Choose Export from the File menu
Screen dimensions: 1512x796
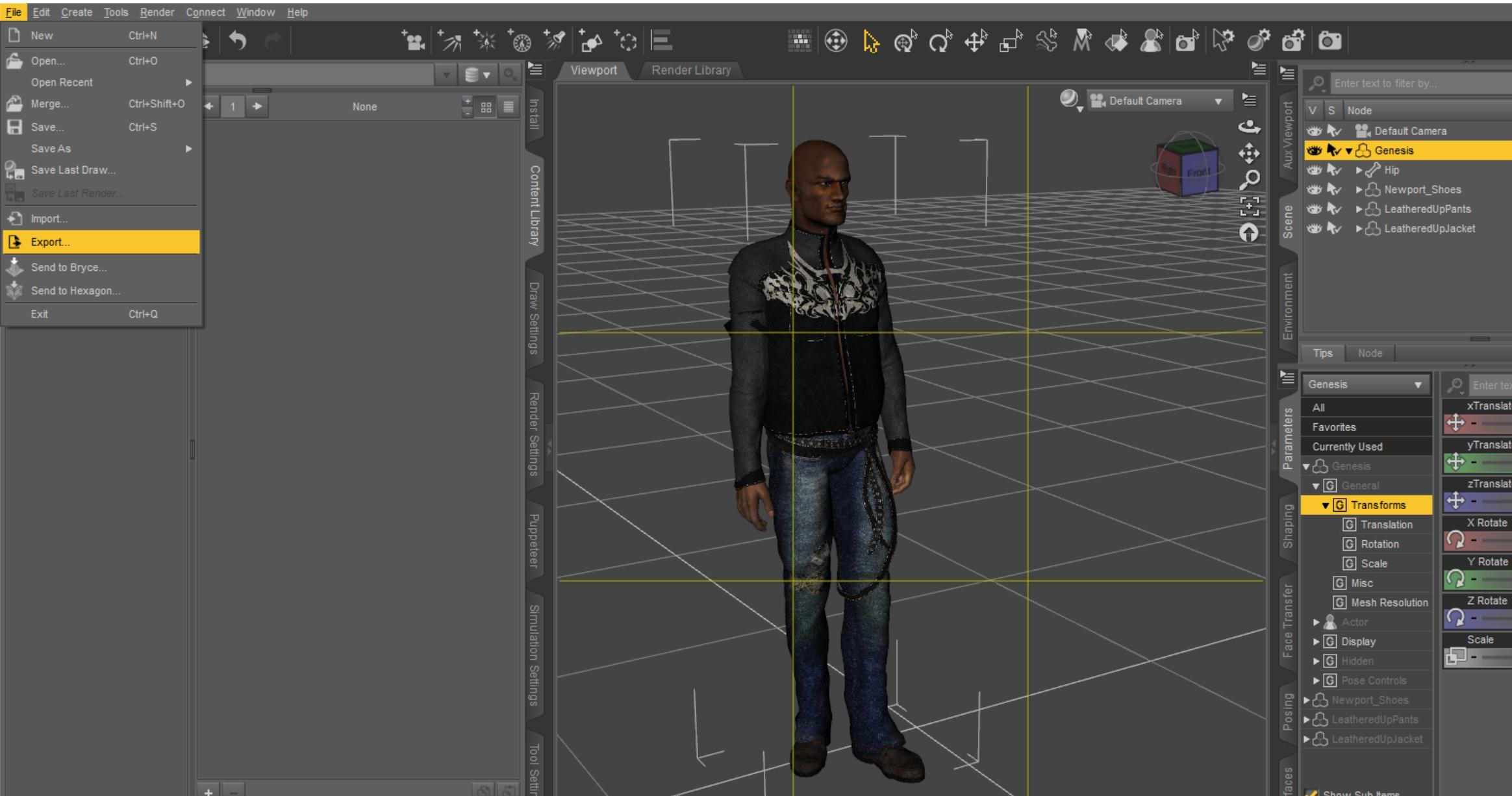click(50, 242)
